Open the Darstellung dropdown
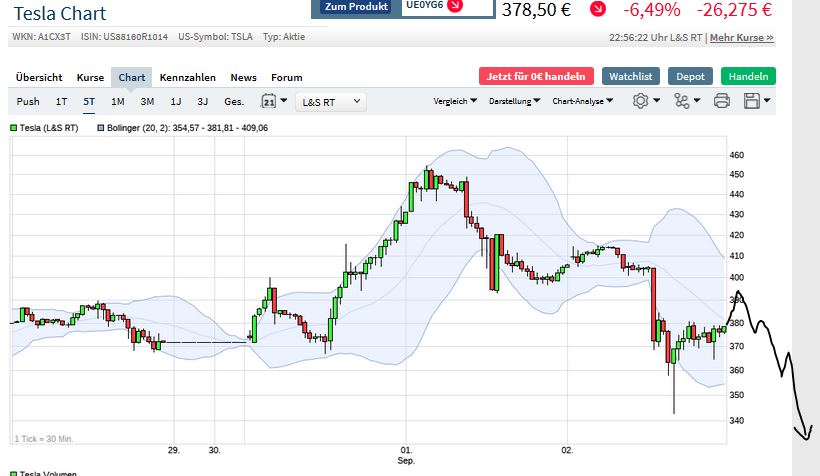The height and width of the screenshot is (476, 820). pyautogui.click(x=514, y=101)
